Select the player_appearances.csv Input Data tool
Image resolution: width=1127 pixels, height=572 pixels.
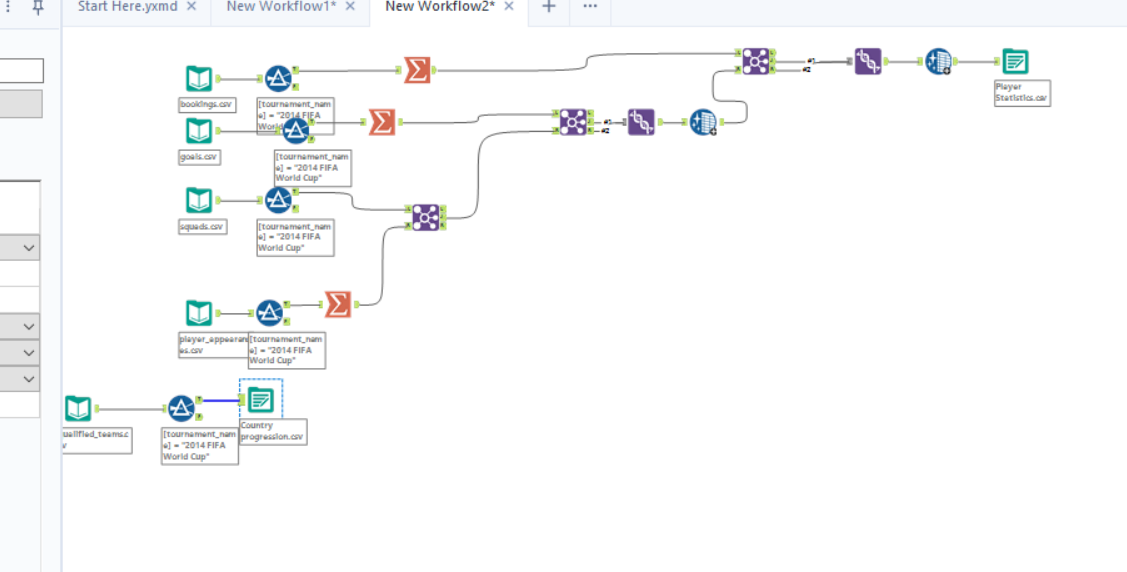point(199,313)
